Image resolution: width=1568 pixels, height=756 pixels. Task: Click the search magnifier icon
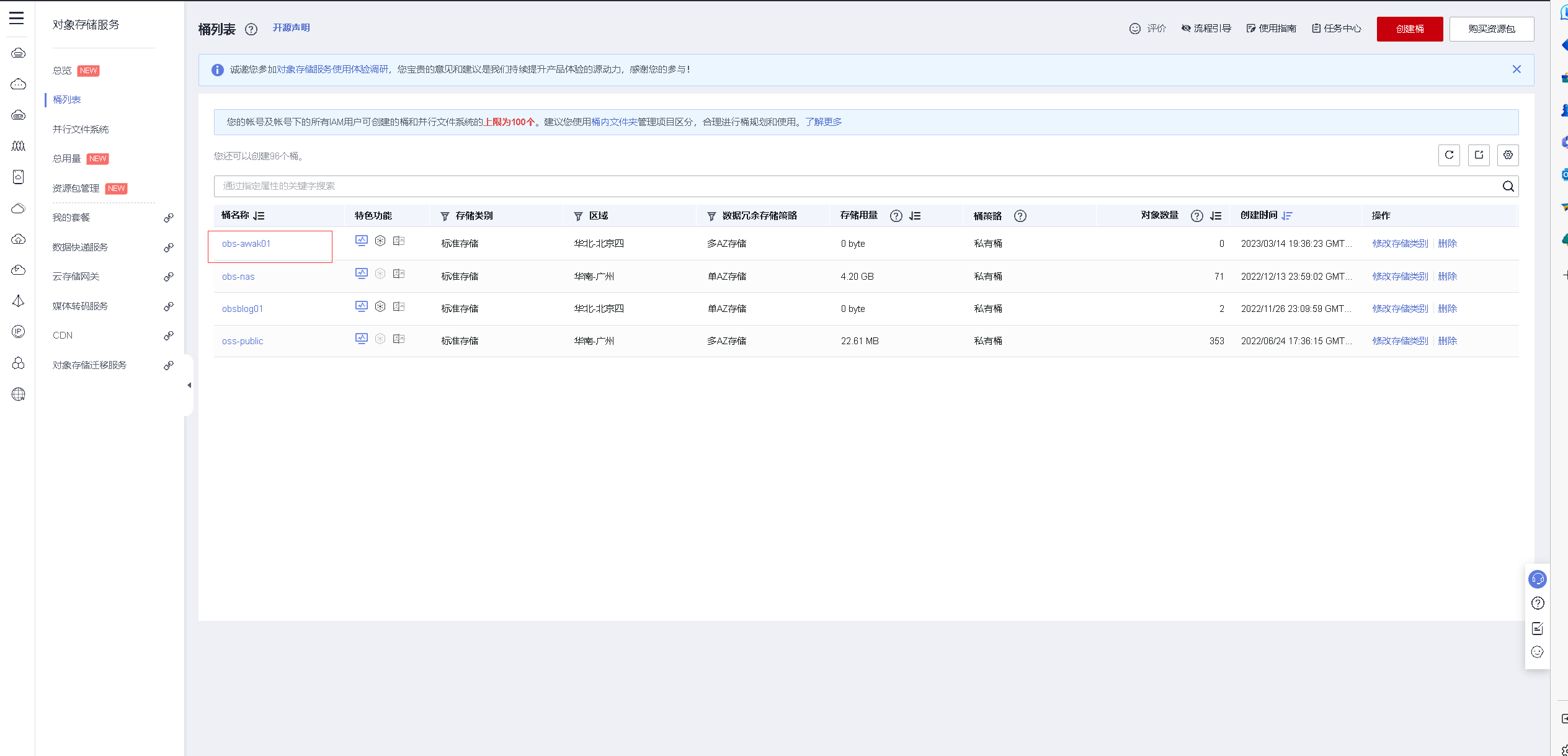point(1508,186)
